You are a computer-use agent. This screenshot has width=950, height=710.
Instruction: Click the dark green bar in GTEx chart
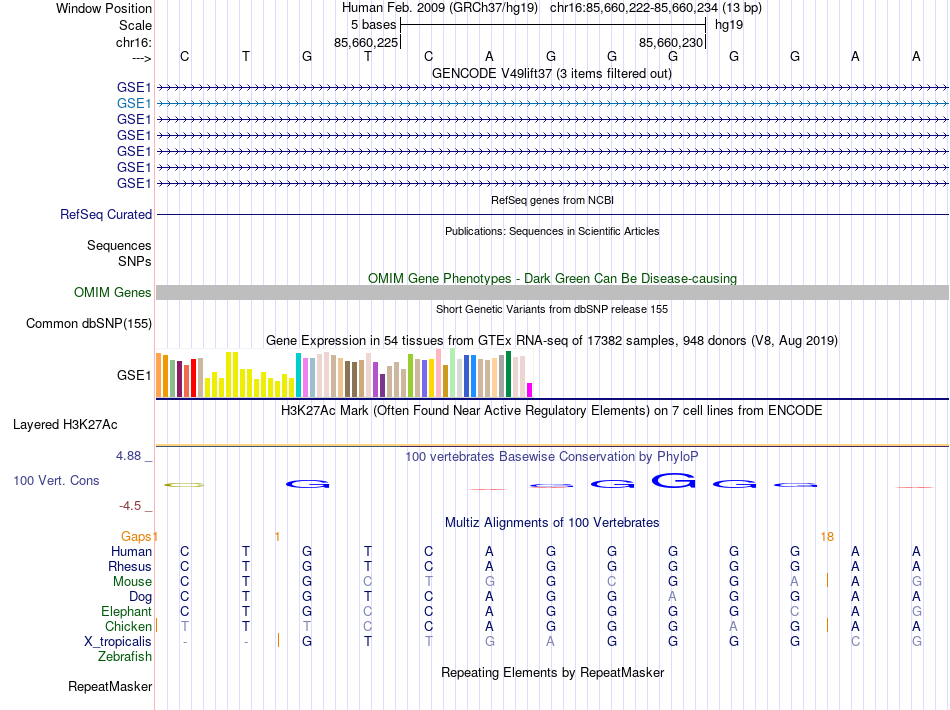click(508, 374)
